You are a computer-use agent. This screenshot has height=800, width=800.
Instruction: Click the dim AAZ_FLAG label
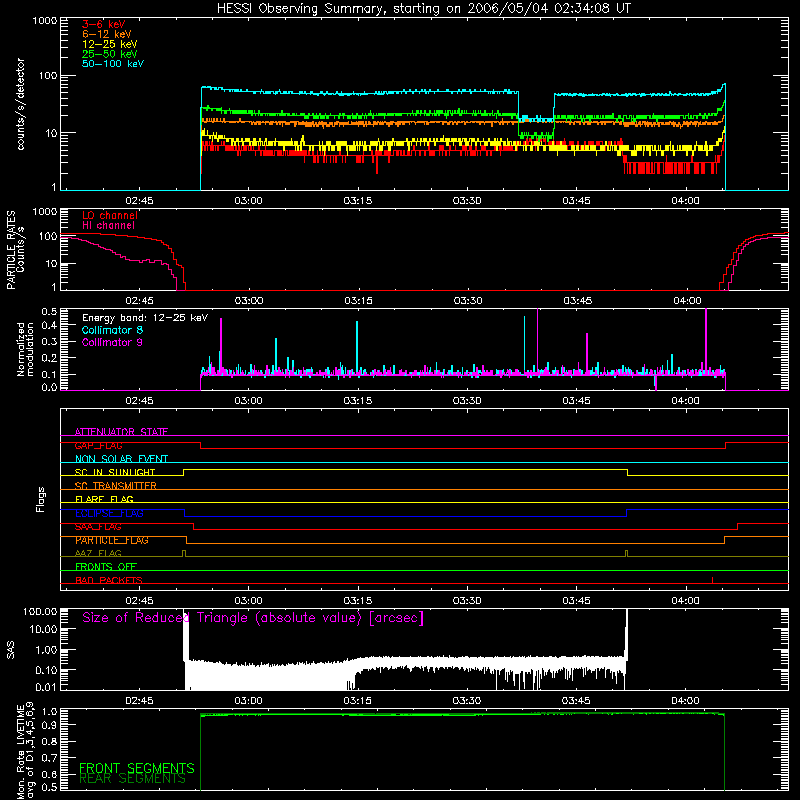(98, 553)
